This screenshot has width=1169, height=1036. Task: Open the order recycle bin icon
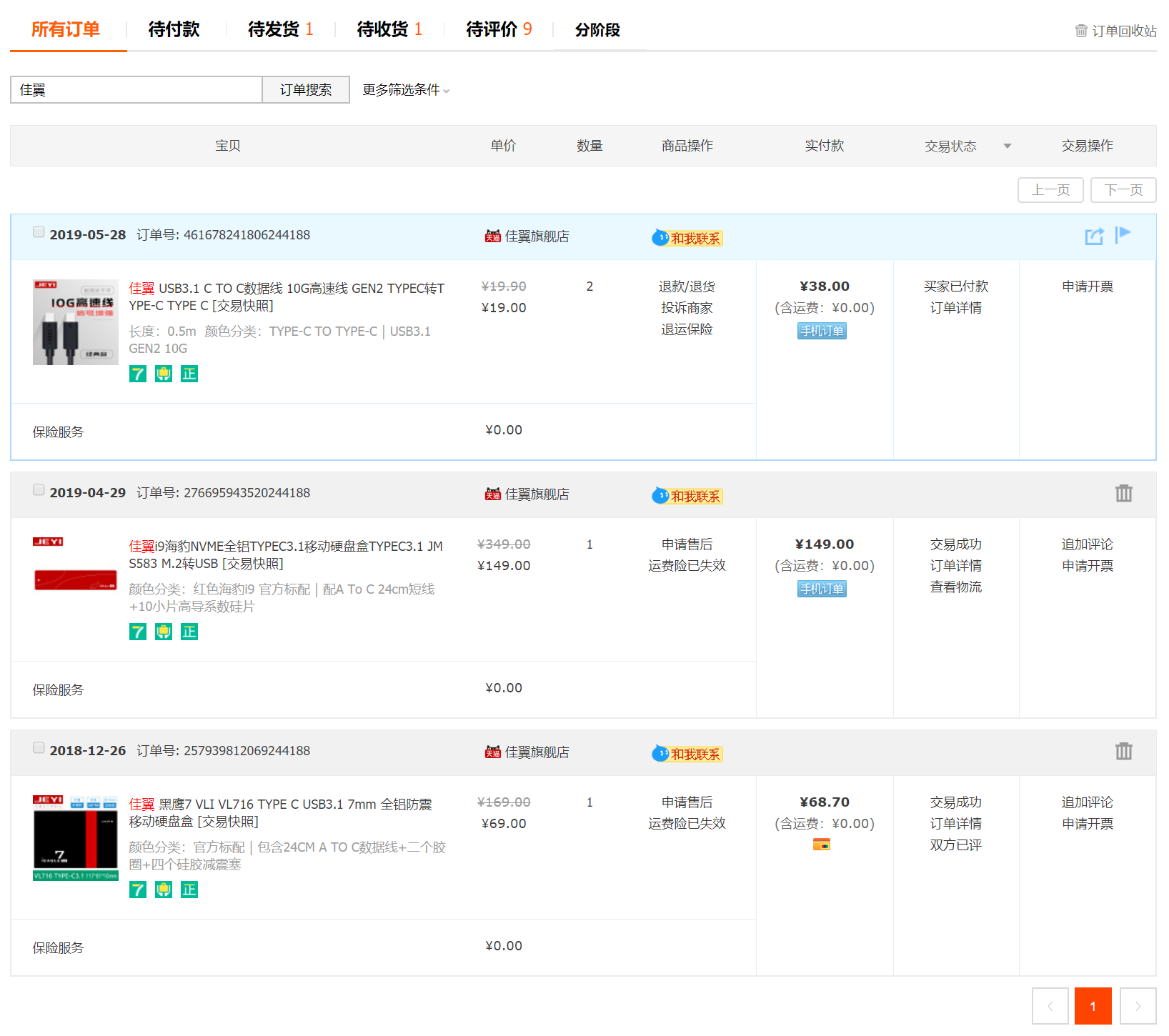tap(1081, 31)
